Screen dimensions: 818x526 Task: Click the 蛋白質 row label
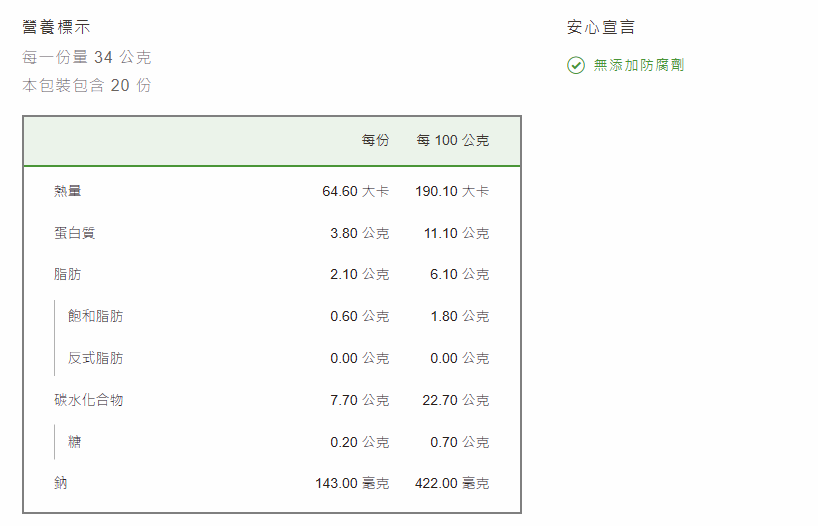(x=75, y=233)
